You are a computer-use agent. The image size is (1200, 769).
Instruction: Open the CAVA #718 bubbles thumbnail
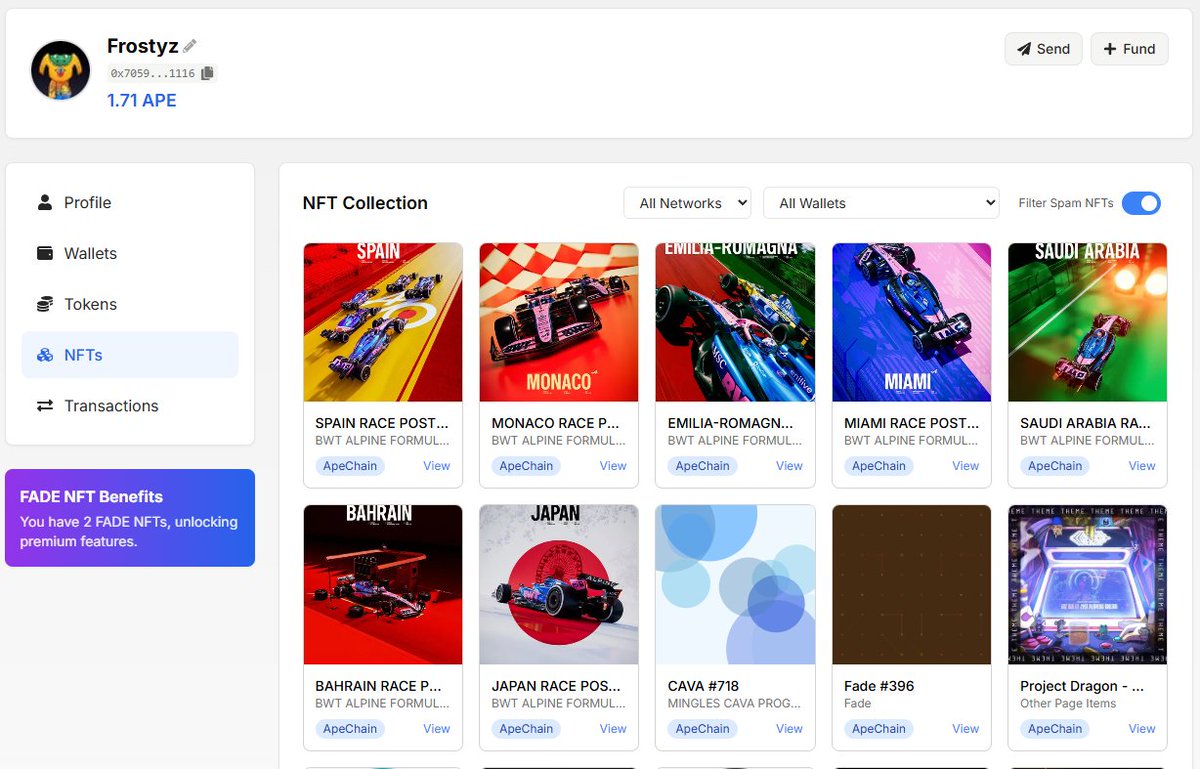coord(735,585)
